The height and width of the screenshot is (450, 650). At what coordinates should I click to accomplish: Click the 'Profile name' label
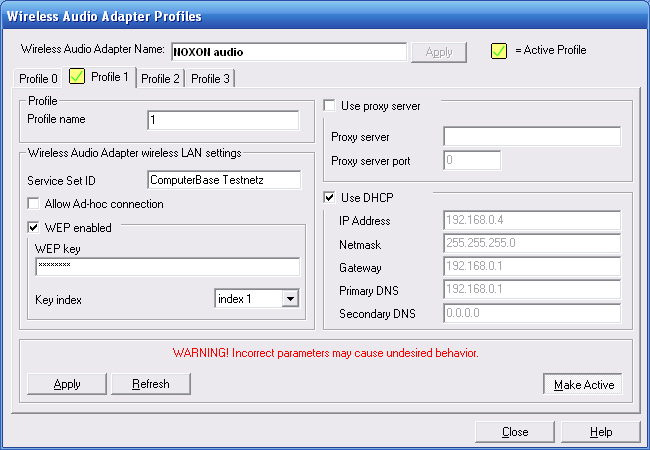coord(56,119)
